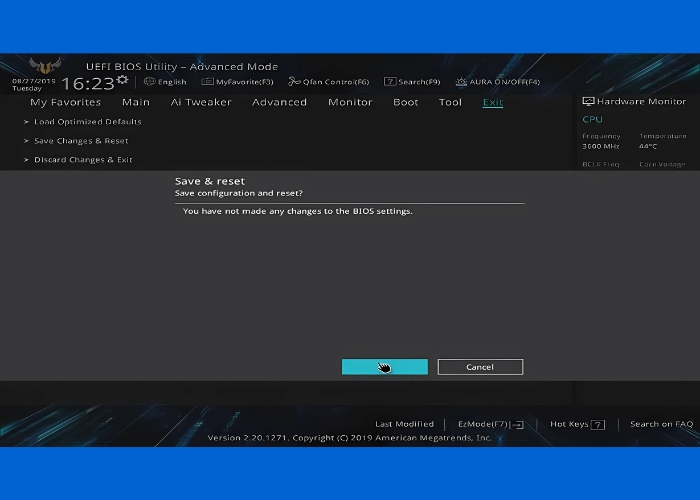Expand Load Optimized Defaults entry
This screenshot has width=700, height=500.
tap(87, 122)
